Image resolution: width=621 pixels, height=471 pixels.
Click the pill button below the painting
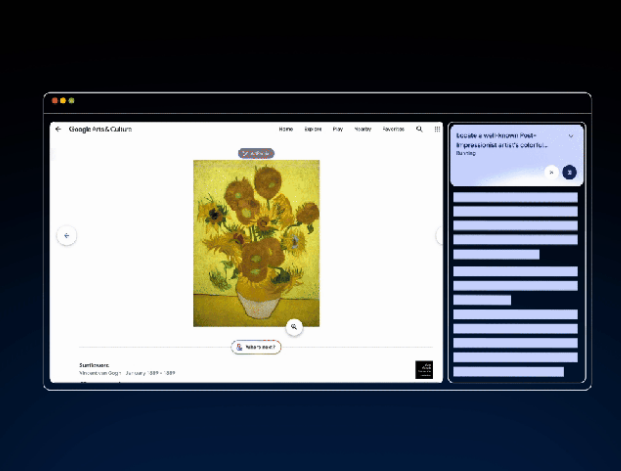tap(256, 347)
